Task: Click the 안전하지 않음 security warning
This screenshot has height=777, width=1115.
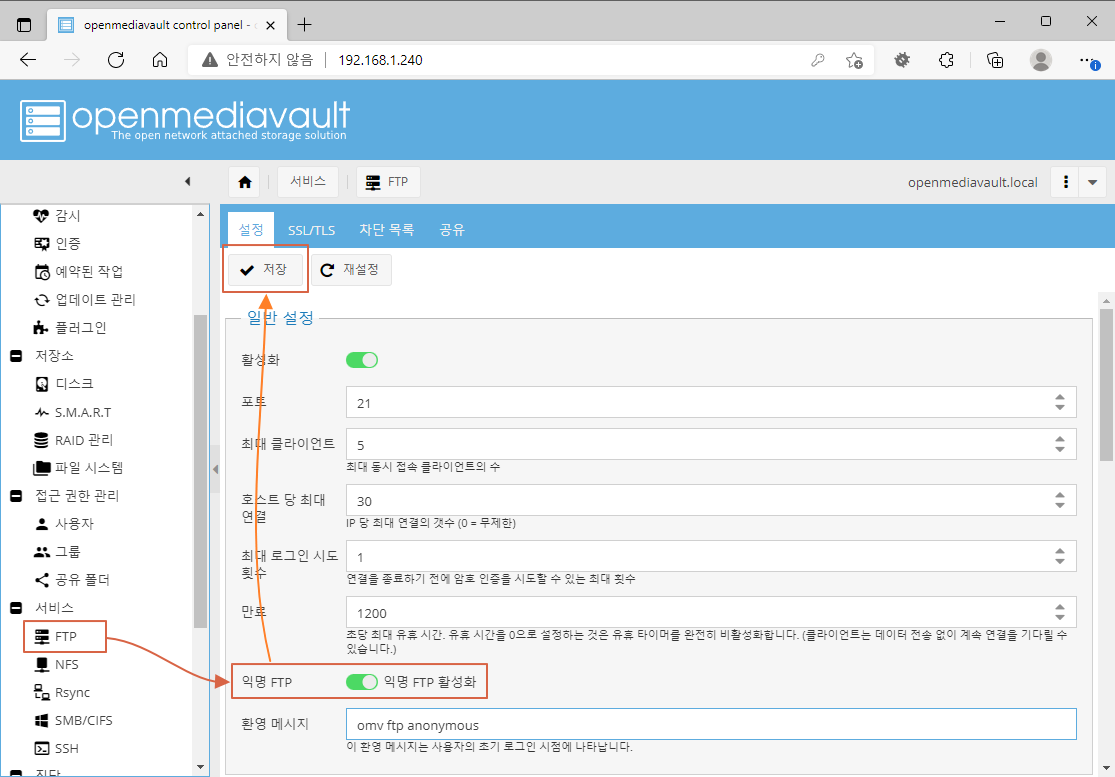Action: tap(257, 60)
